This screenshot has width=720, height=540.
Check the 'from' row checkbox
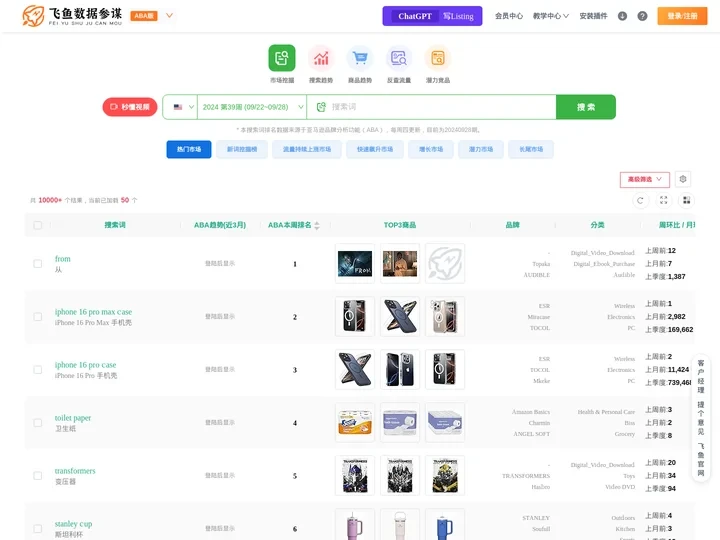coord(38,264)
